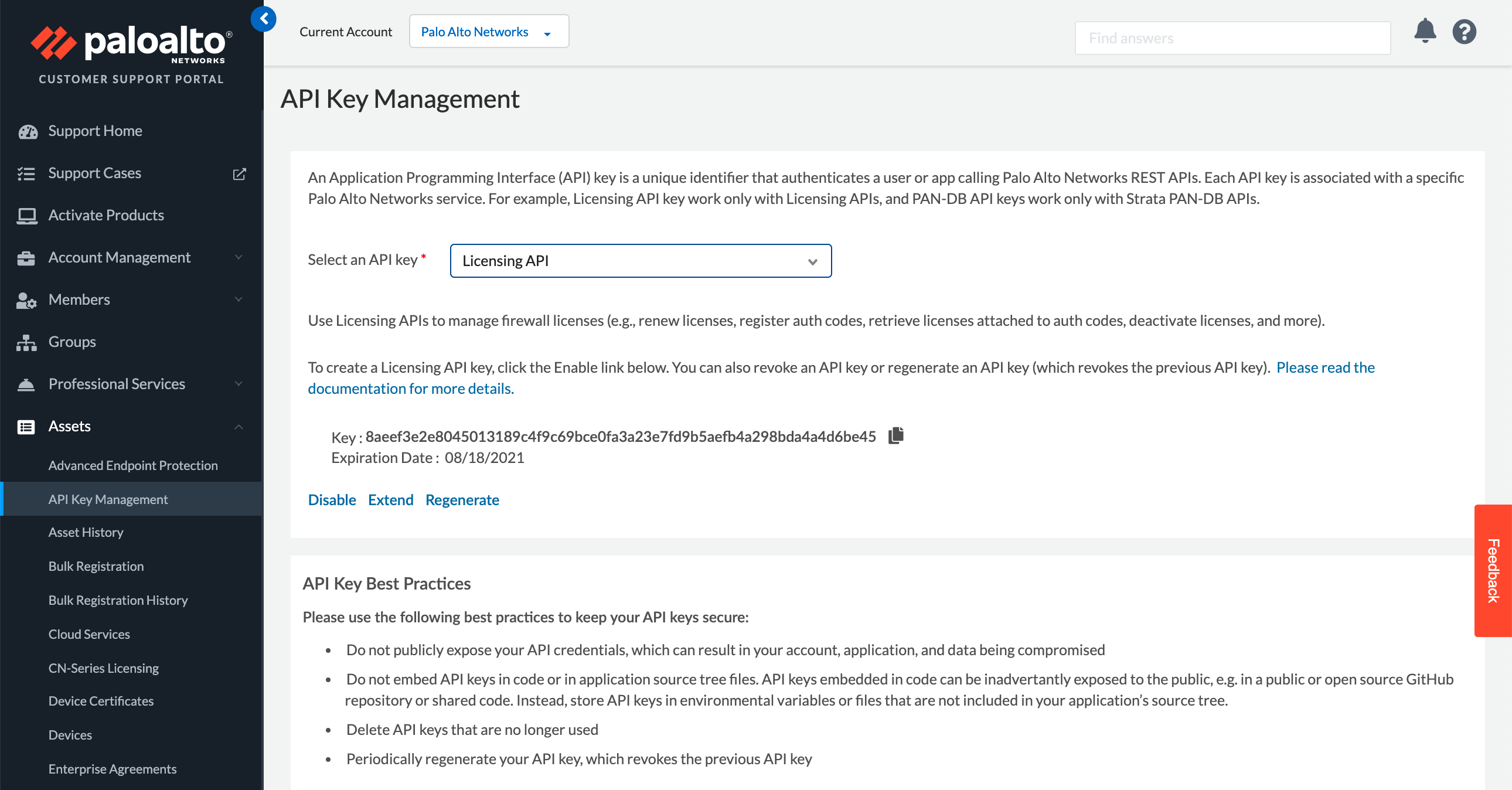This screenshot has height=790, width=1512.
Task: Click the Extend link
Action: (x=390, y=500)
